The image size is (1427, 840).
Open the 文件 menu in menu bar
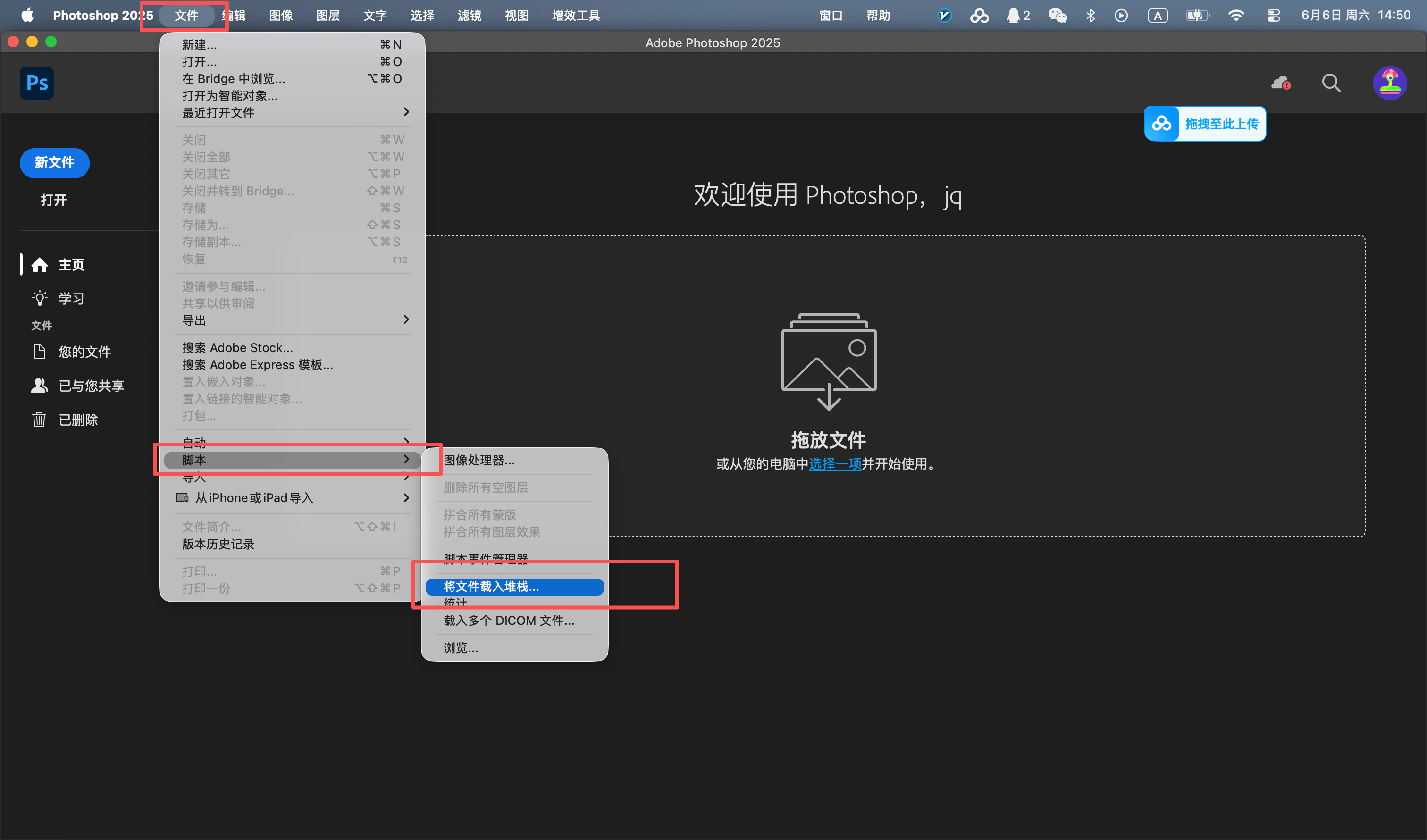(x=186, y=15)
